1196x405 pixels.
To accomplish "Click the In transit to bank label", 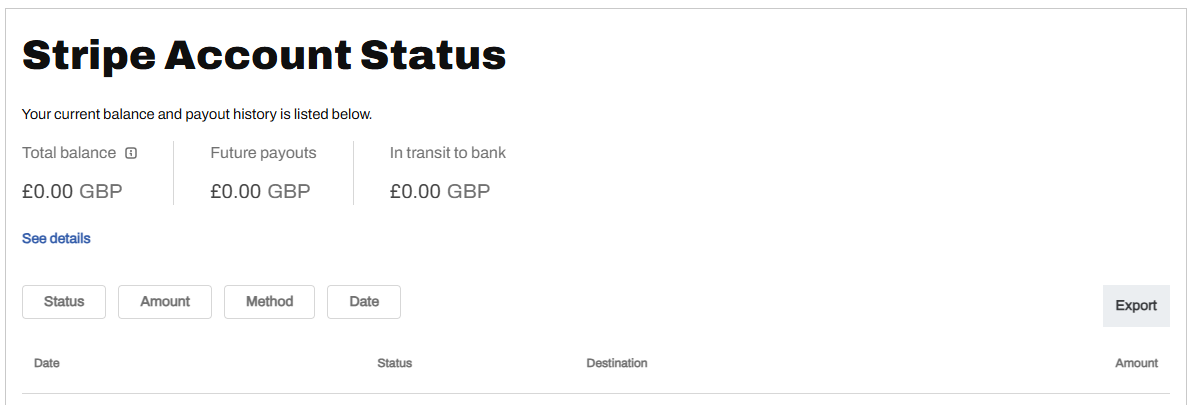I will tap(447, 153).
